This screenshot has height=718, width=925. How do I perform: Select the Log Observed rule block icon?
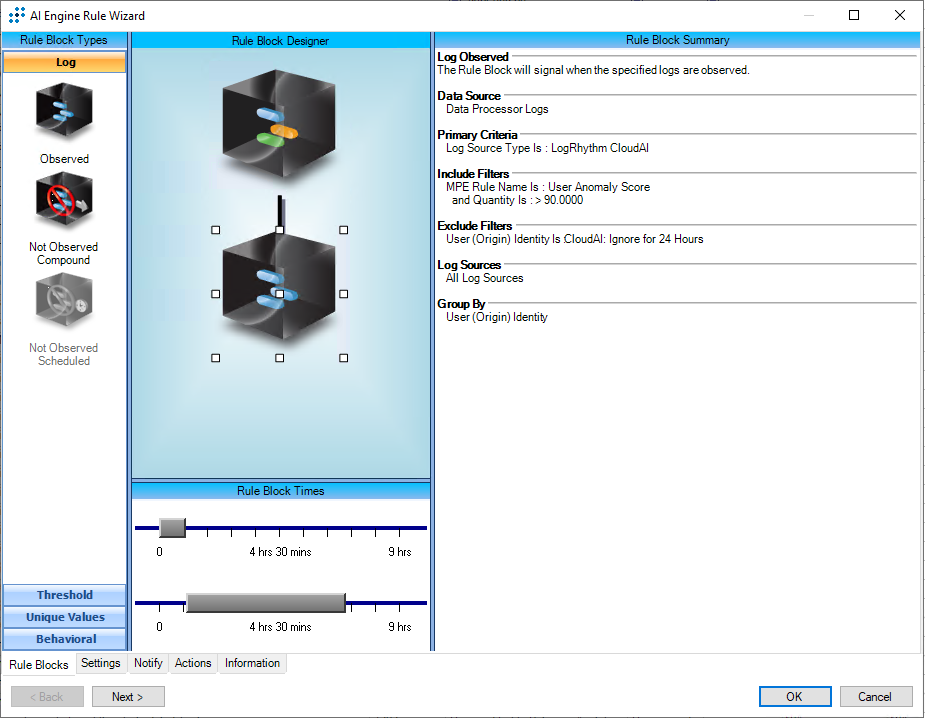click(64, 112)
